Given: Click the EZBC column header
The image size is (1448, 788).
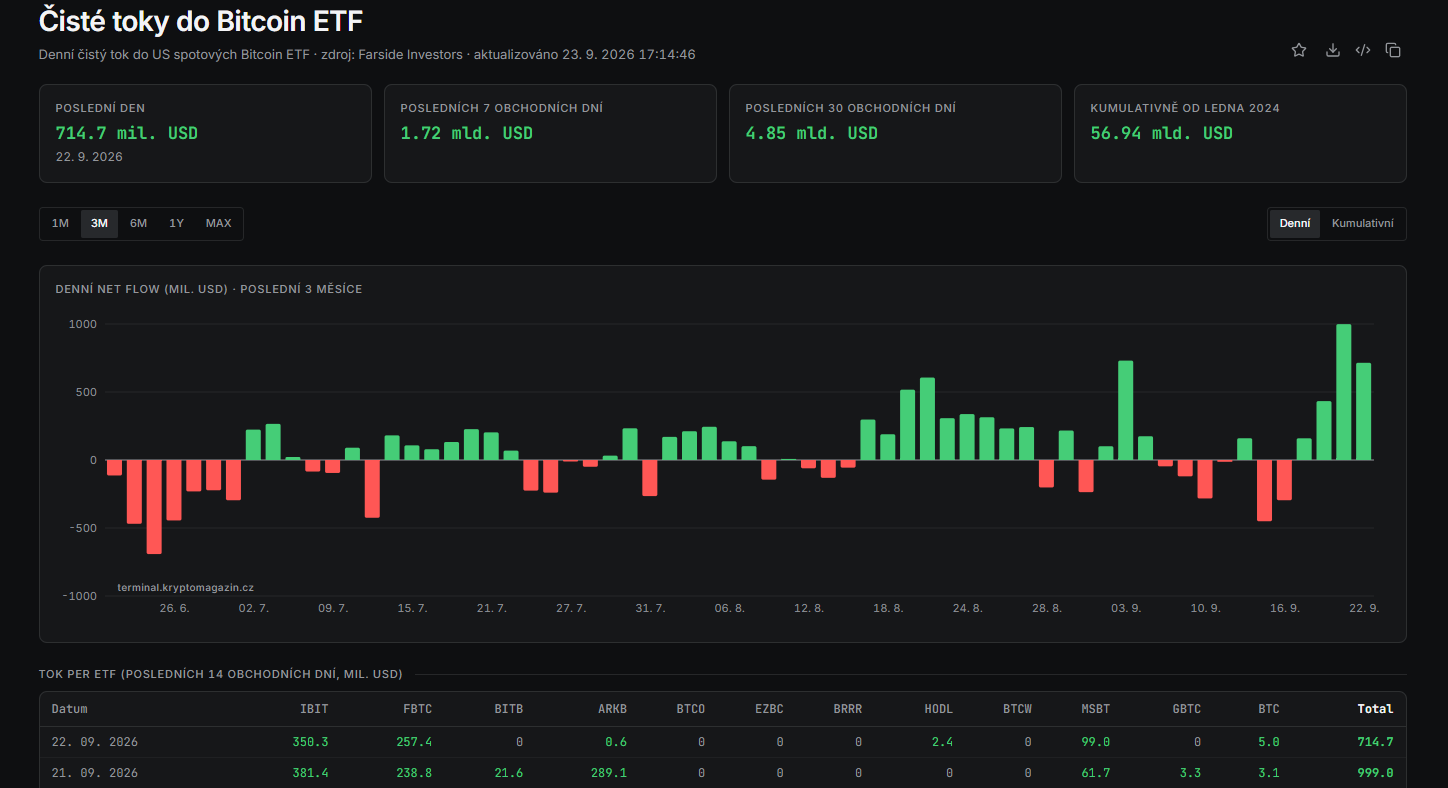Looking at the screenshot, I should pyautogui.click(x=769, y=709).
